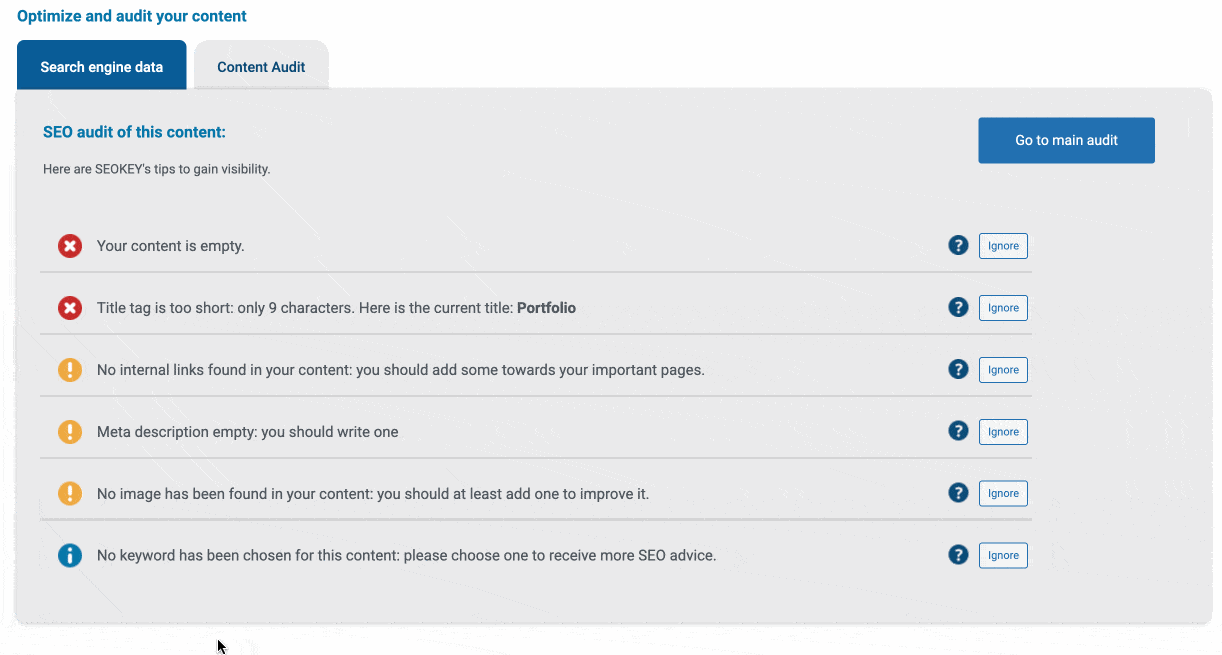The image size is (1222, 655).
Task: Ignore the no image found warning
Action: click(1003, 493)
